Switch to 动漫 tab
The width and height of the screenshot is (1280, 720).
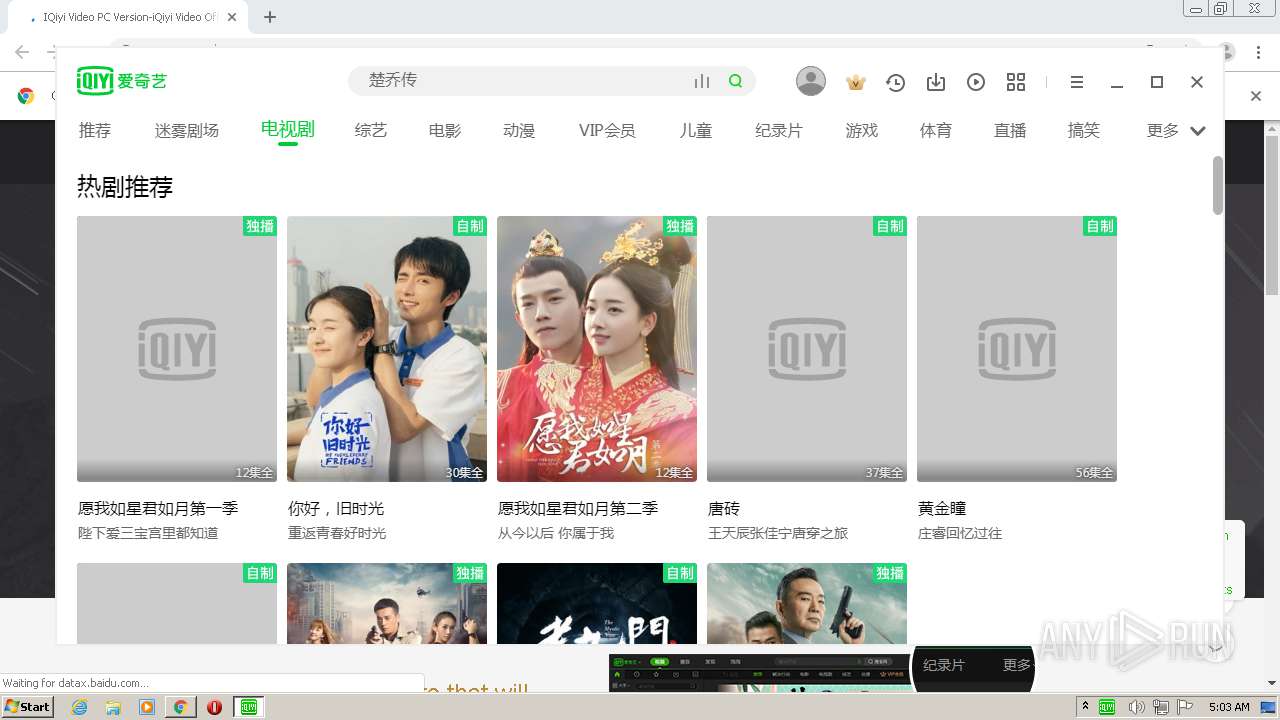coord(519,131)
